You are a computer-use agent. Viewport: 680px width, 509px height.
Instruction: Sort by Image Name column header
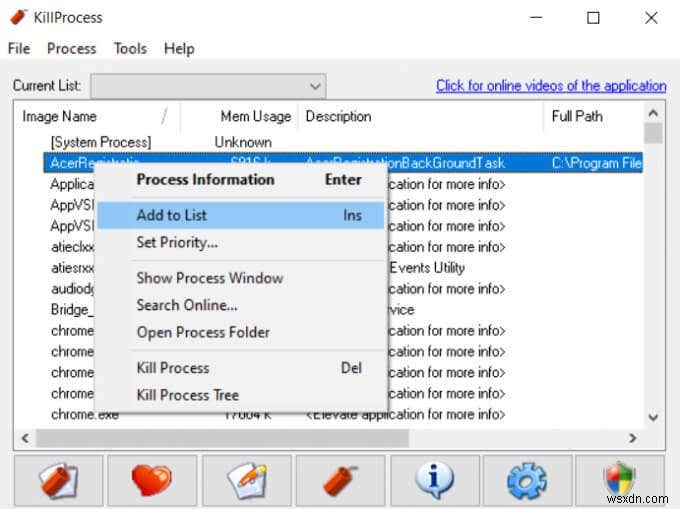98,116
